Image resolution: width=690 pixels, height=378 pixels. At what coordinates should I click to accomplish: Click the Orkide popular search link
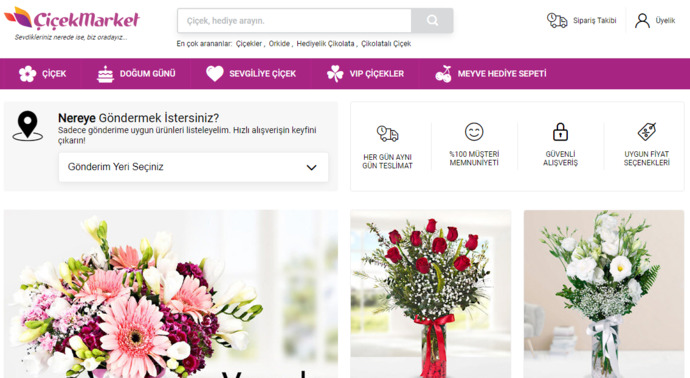279,44
